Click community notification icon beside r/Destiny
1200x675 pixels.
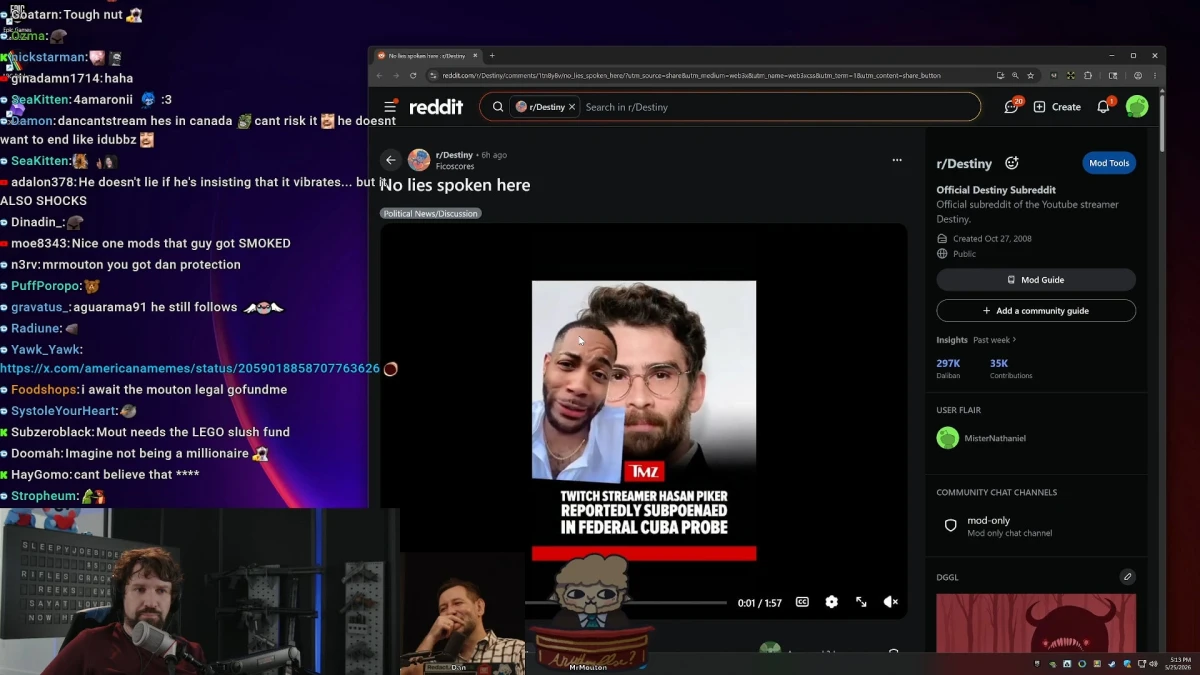(1011, 163)
